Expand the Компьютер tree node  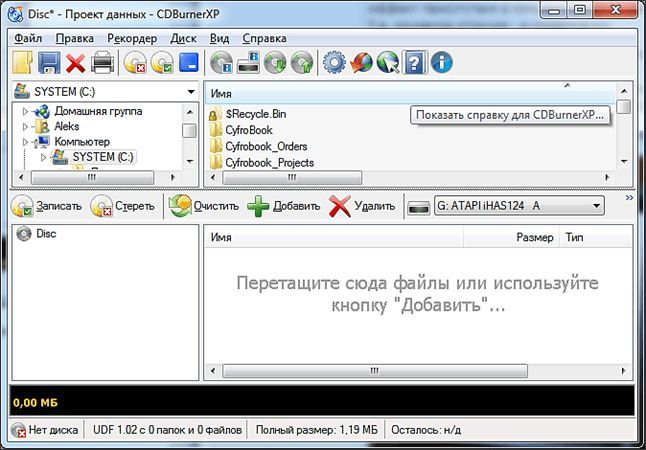[x=25, y=142]
